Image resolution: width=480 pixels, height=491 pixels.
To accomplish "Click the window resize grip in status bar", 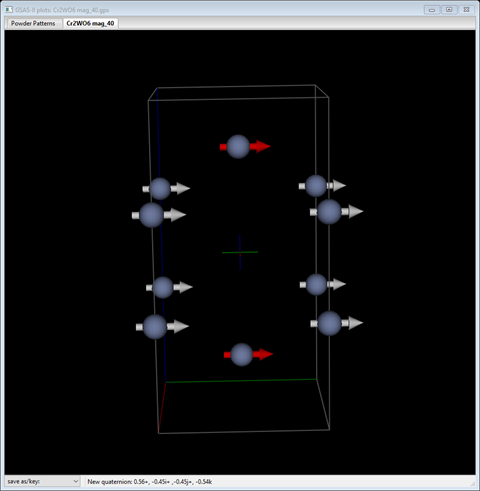I will 472,483.
